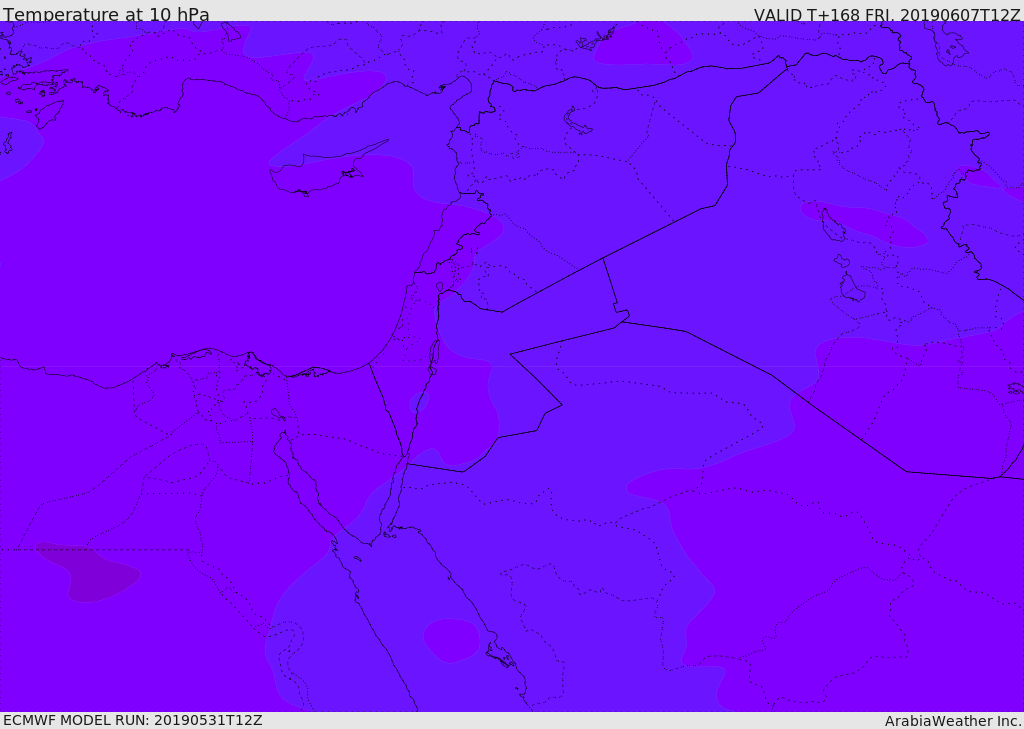Click the 'Temperature at 10 hPa' title text

click(106, 14)
